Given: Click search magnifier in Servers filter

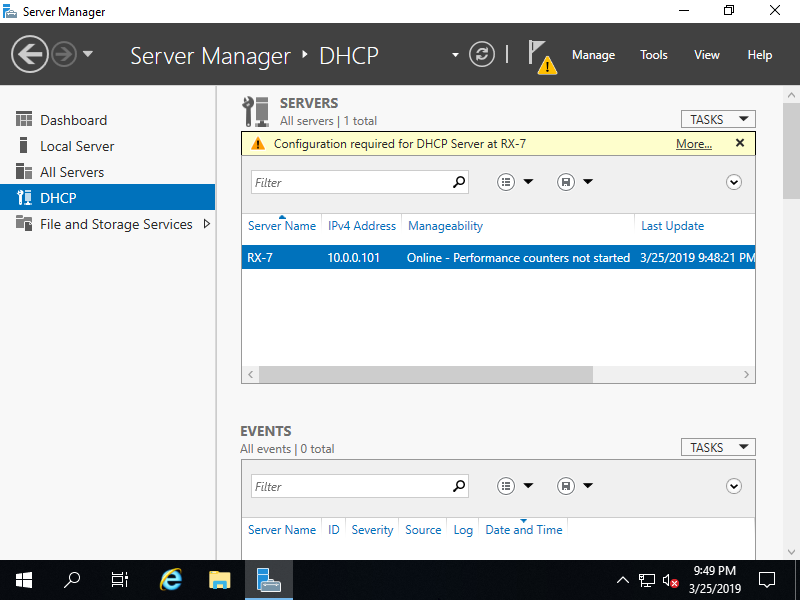Looking at the screenshot, I should pos(459,182).
